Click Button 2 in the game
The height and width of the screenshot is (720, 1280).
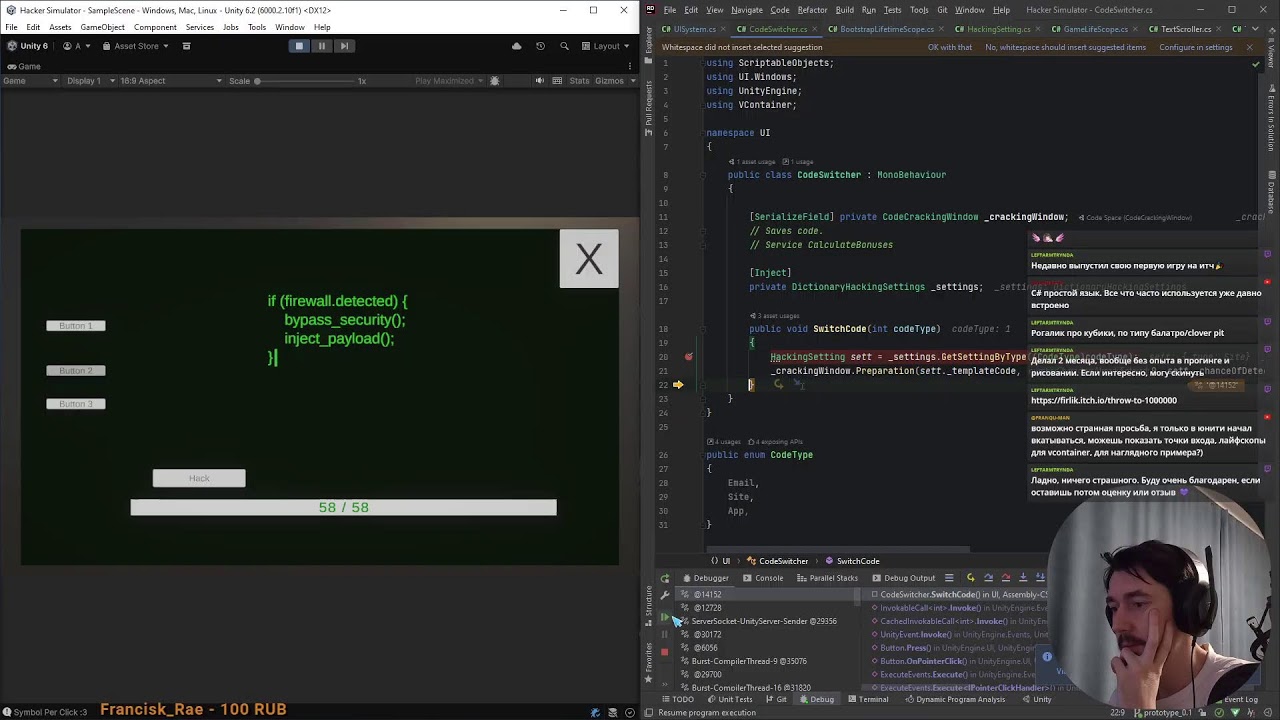click(75, 371)
